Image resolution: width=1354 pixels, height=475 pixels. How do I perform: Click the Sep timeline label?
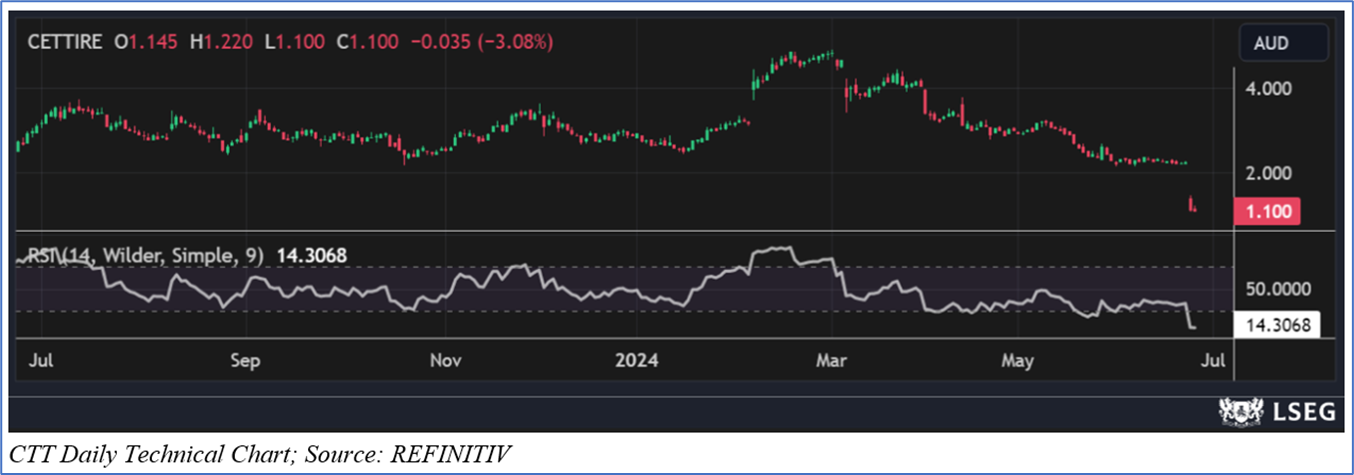pyautogui.click(x=245, y=359)
